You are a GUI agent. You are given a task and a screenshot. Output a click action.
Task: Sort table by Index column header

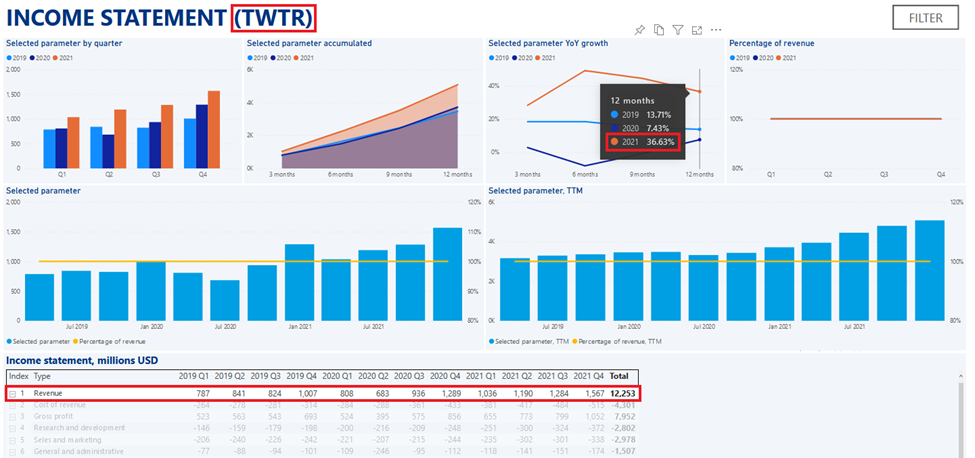pyautogui.click(x=19, y=376)
